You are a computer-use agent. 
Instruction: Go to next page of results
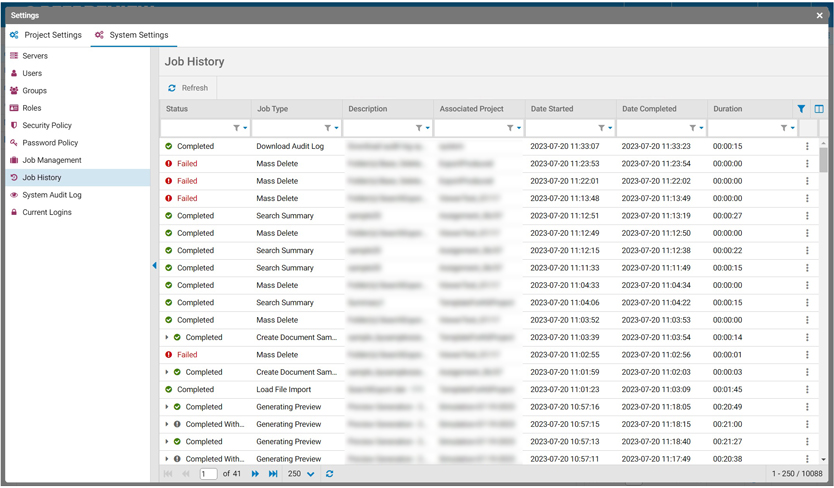click(x=255, y=474)
